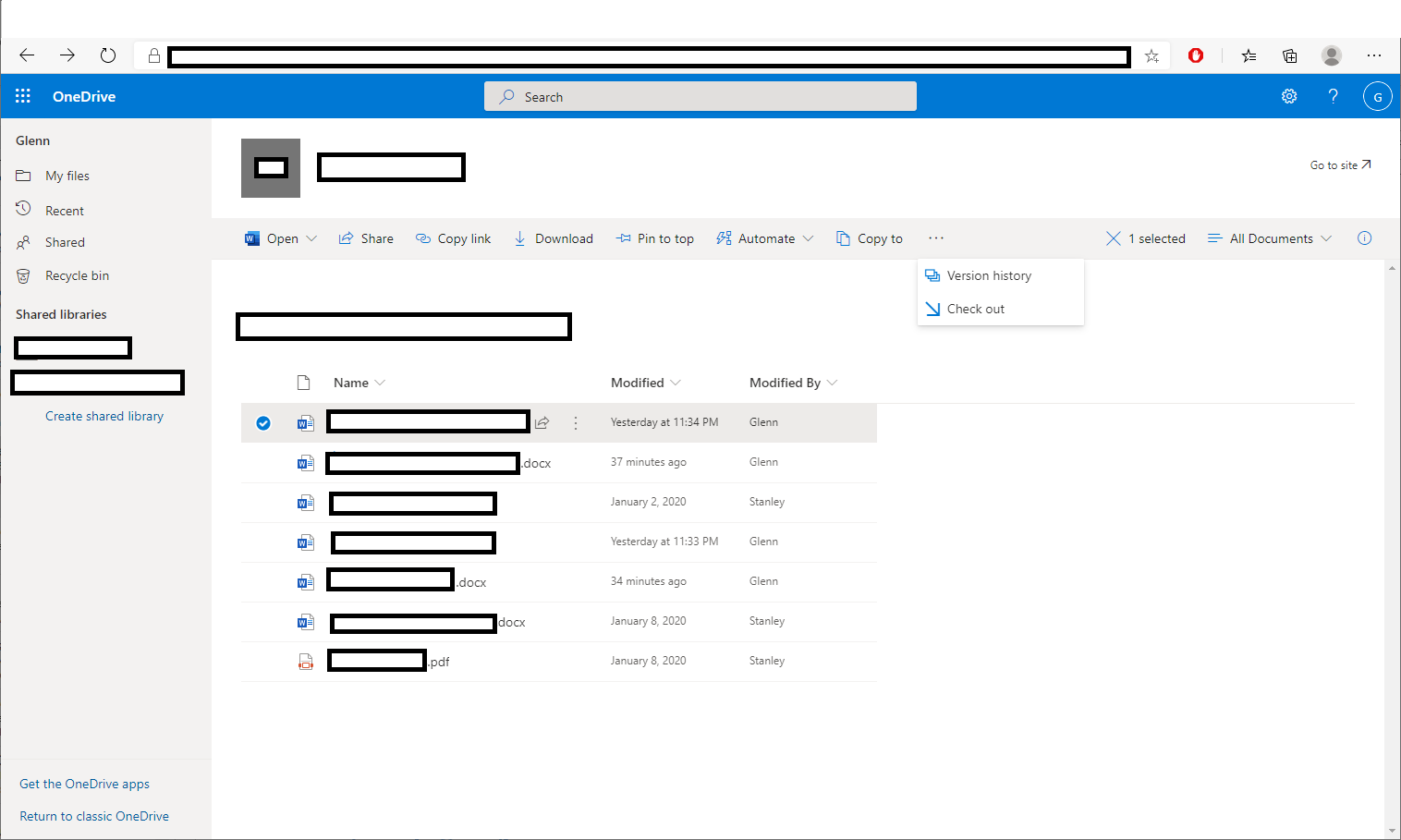Click the Create shared library link
Screen dimensions: 1401x840
click(x=104, y=416)
